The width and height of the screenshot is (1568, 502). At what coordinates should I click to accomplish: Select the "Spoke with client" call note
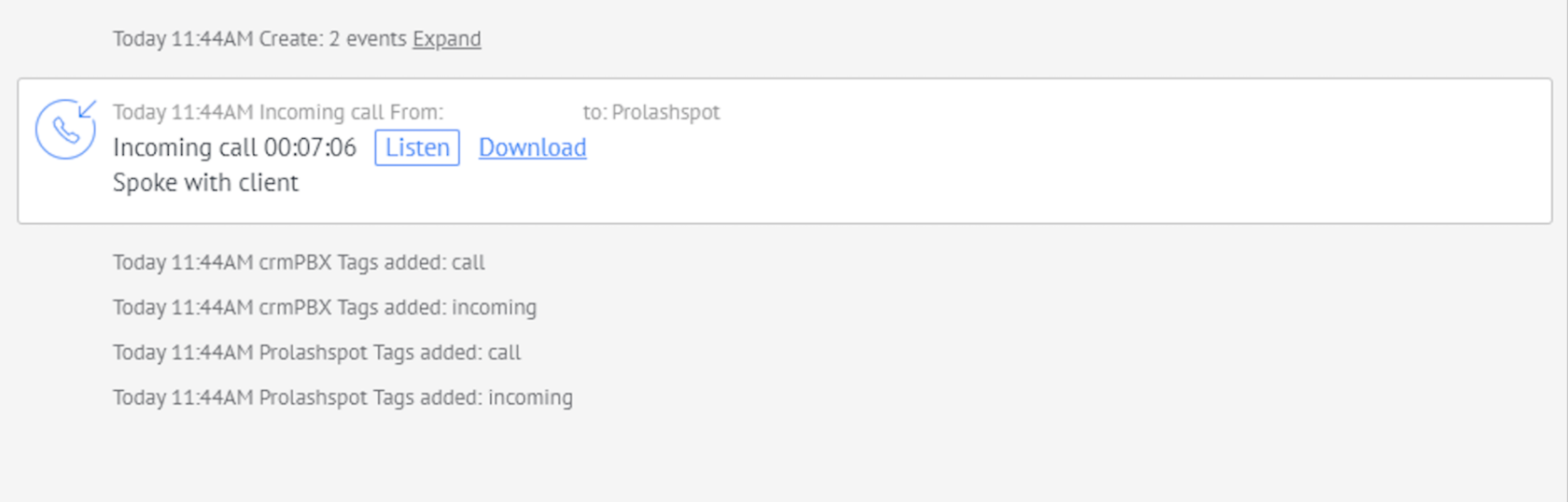(205, 183)
